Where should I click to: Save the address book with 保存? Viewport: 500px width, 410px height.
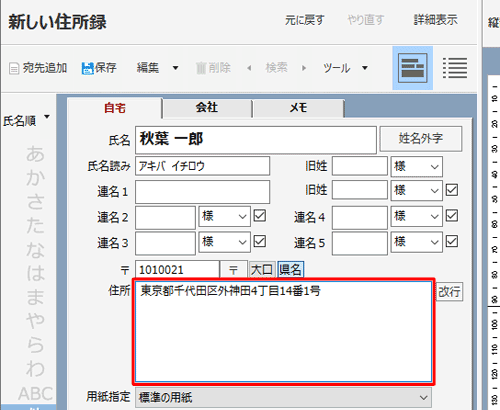[99, 68]
